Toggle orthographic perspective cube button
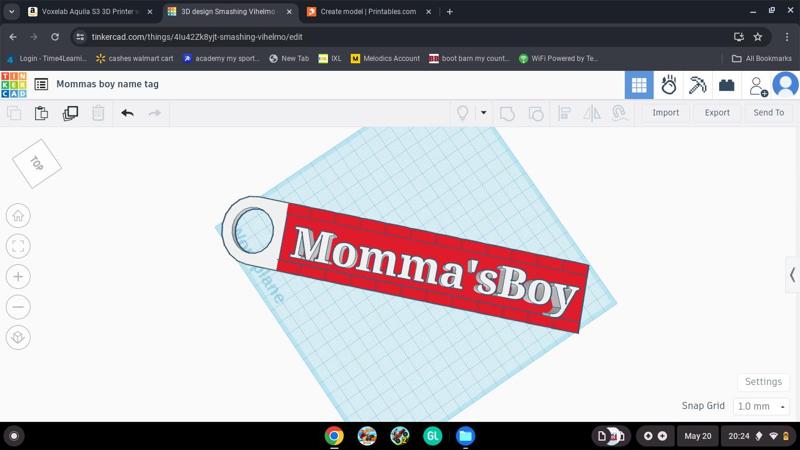This screenshot has height=450, width=800. (18, 337)
